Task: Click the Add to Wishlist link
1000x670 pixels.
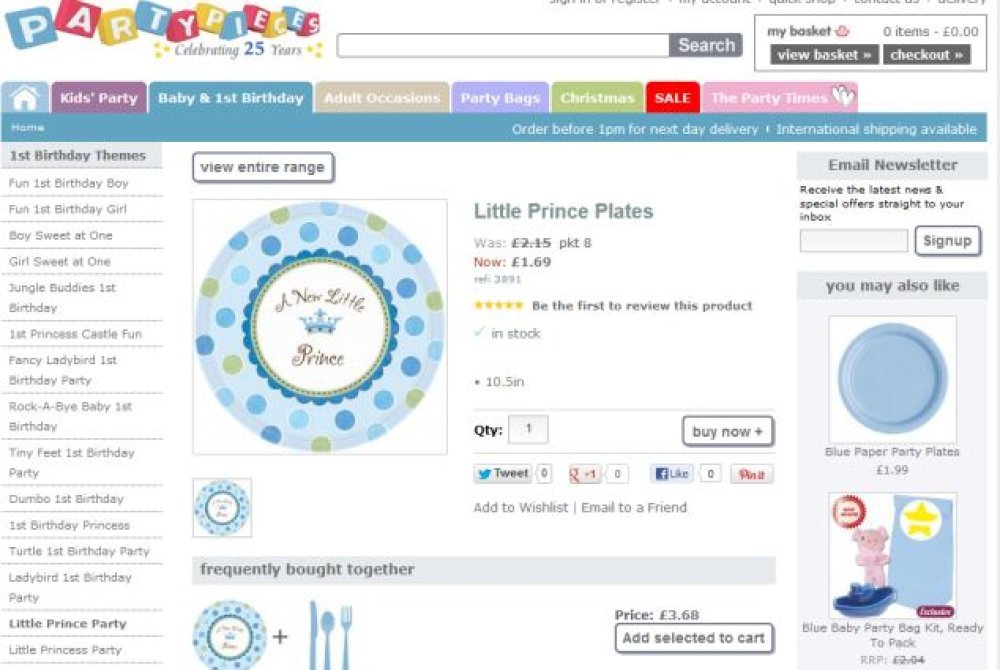Action: point(520,507)
